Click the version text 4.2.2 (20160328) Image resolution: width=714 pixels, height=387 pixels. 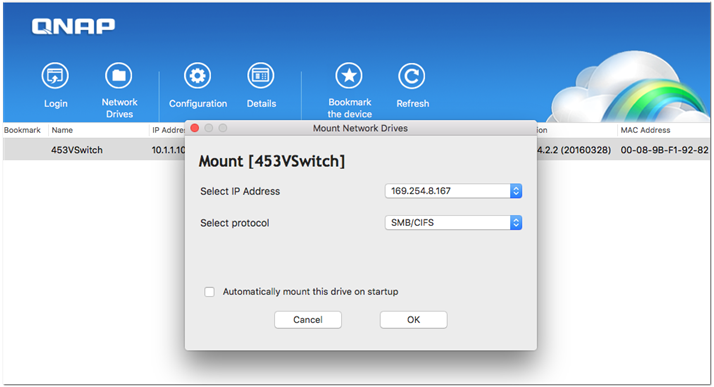pos(574,150)
